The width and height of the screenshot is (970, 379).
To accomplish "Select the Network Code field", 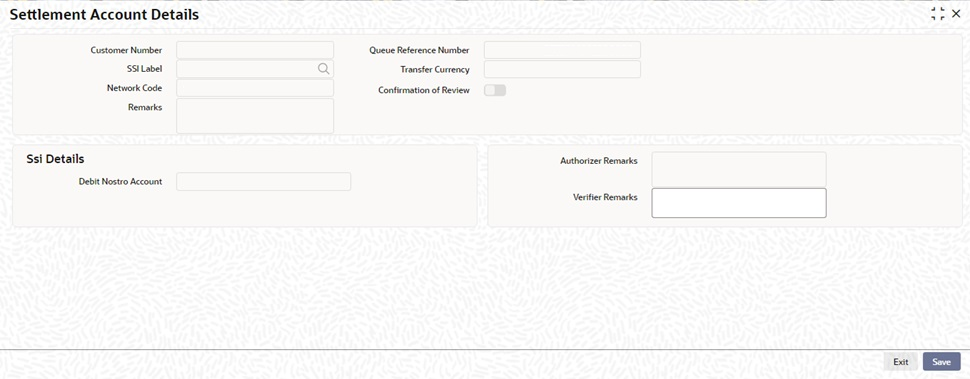I will (255, 88).
